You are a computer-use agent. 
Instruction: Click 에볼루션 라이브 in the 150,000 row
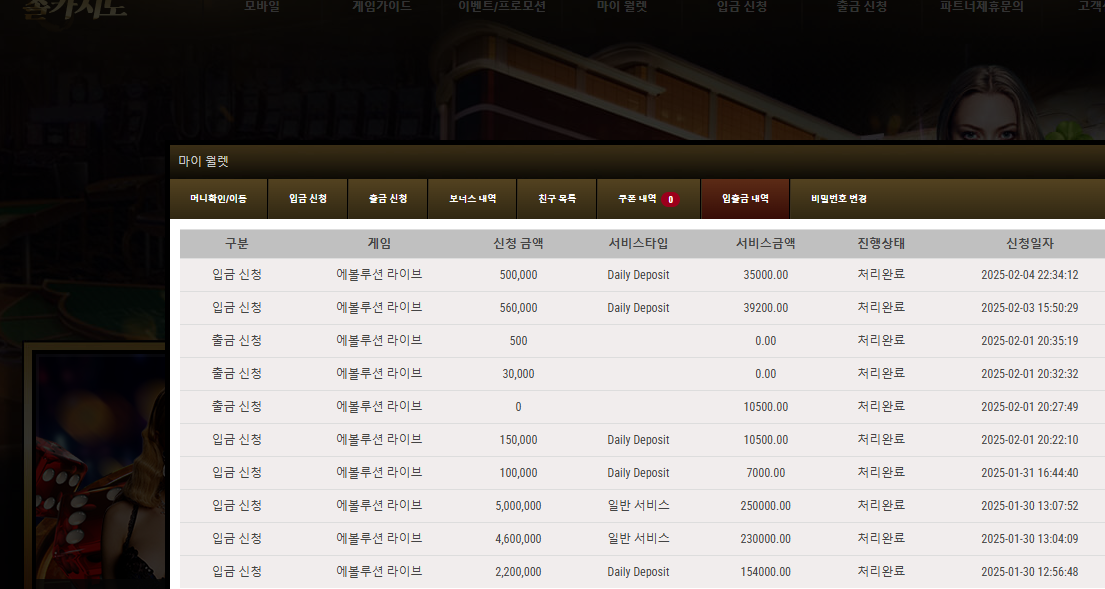379,439
